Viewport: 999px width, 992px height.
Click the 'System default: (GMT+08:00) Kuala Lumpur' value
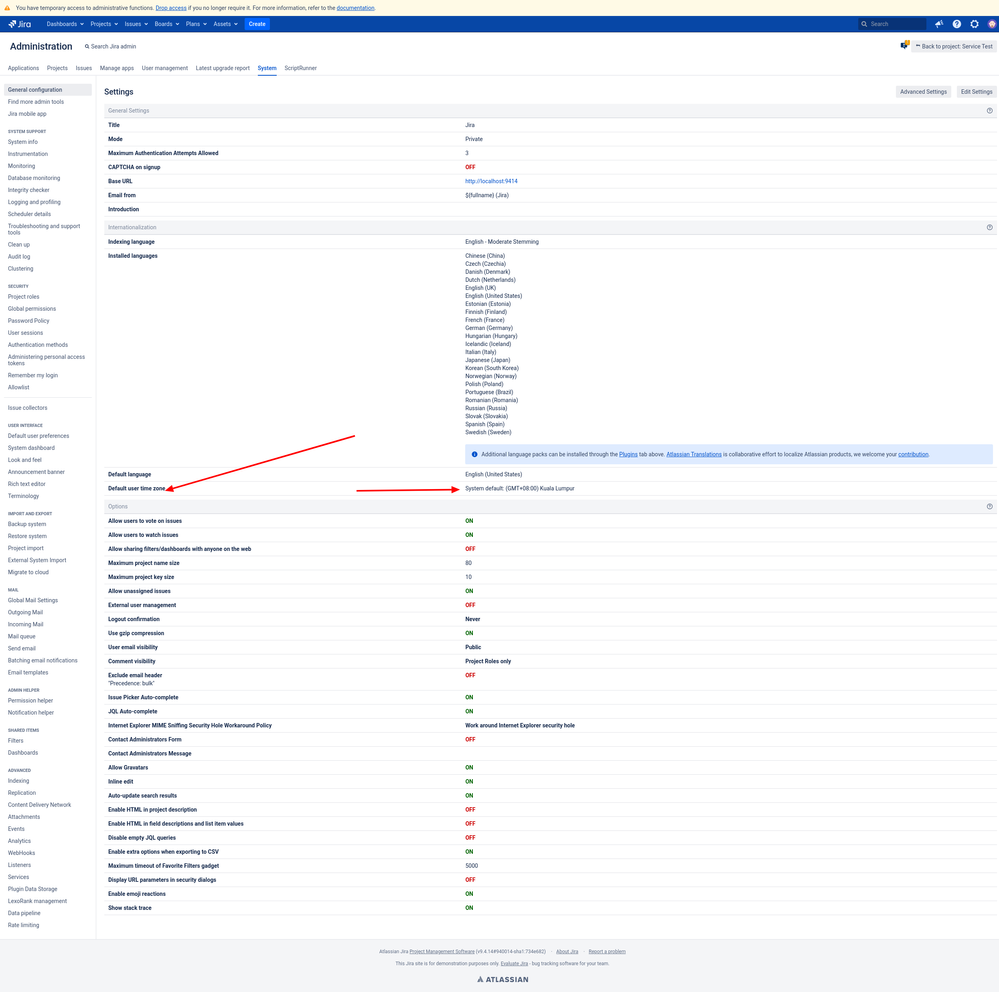click(520, 489)
